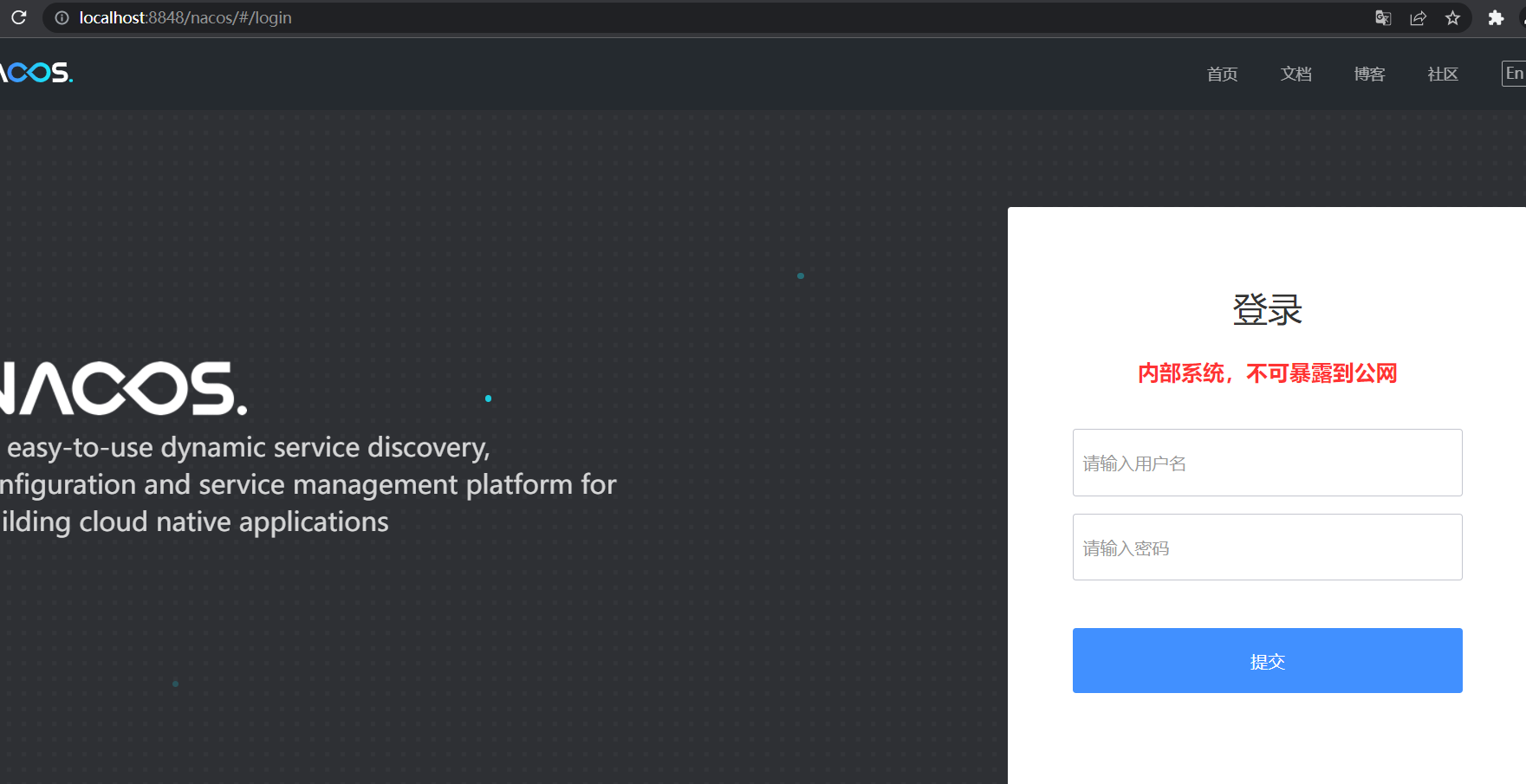
Task: Click the 'building cloud native applications' text line
Action: pos(194,522)
